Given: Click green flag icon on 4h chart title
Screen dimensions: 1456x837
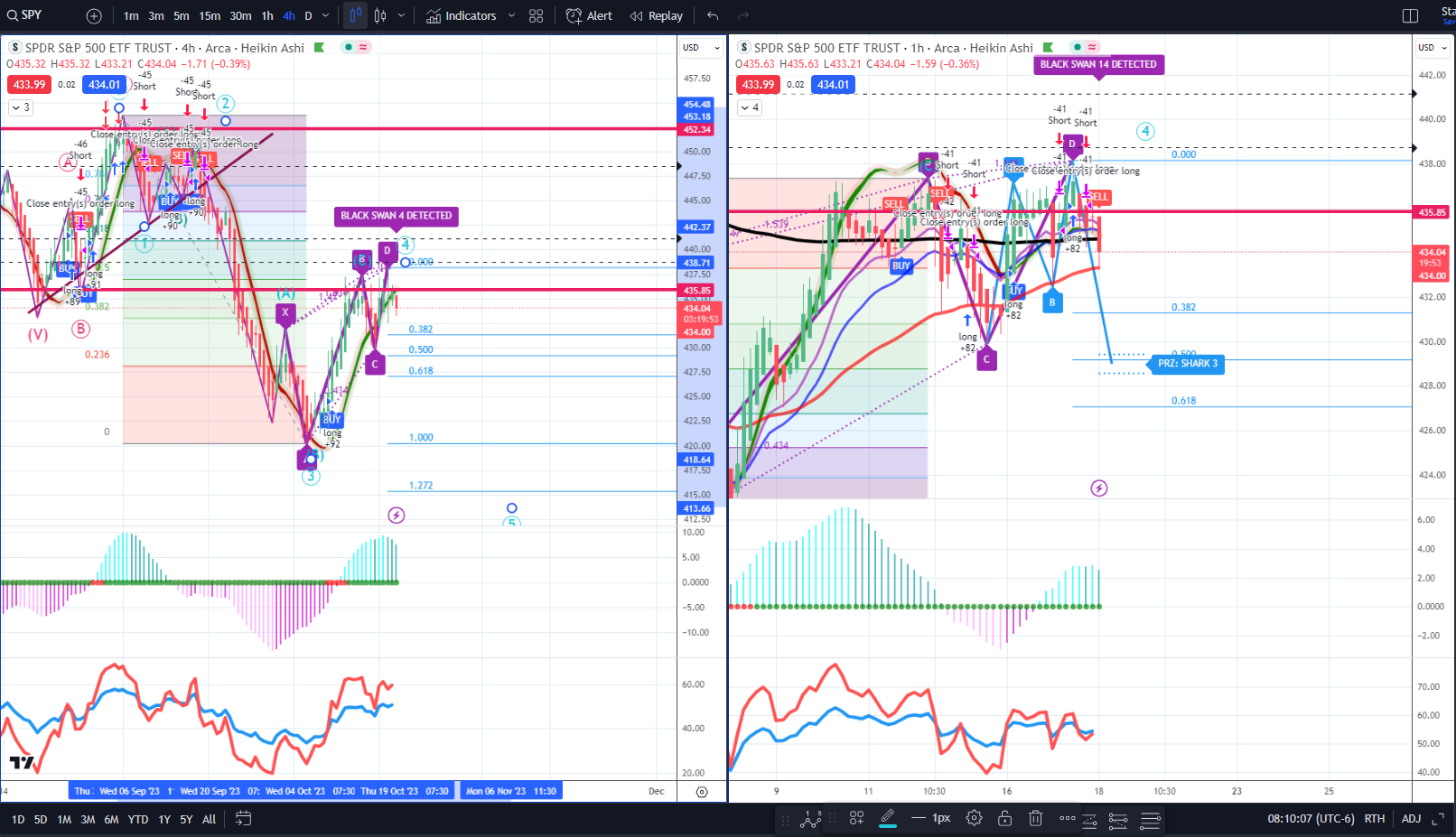Looking at the screenshot, I should 319,48.
